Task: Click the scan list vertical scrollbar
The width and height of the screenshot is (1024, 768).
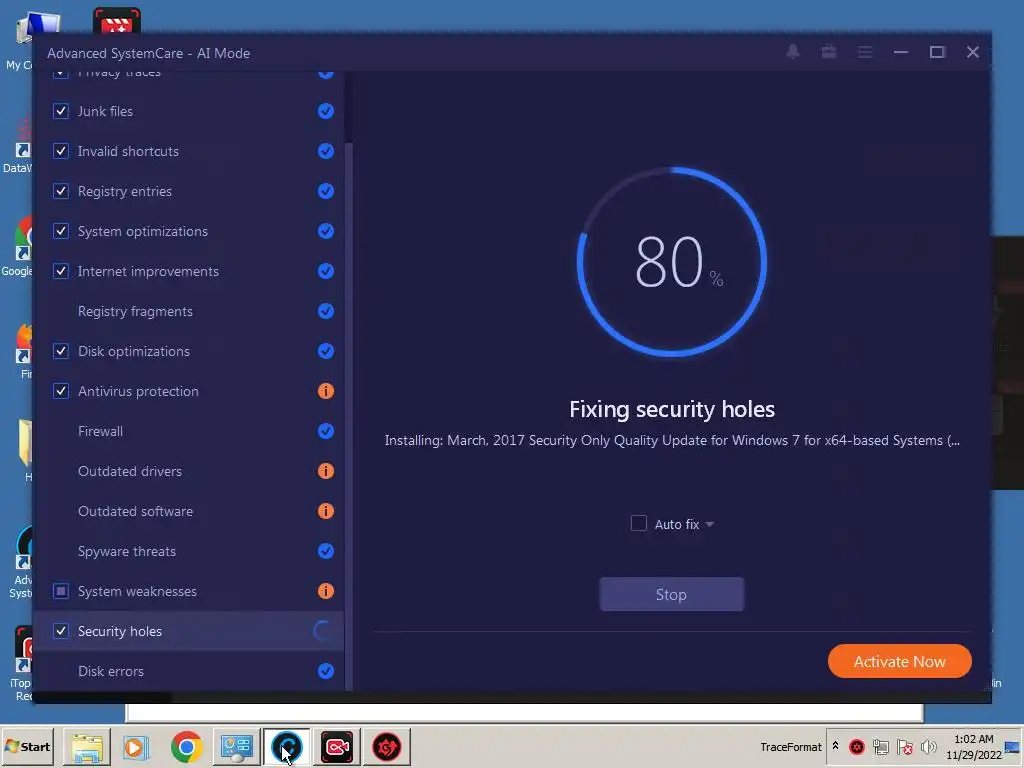Action: tap(349, 417)
